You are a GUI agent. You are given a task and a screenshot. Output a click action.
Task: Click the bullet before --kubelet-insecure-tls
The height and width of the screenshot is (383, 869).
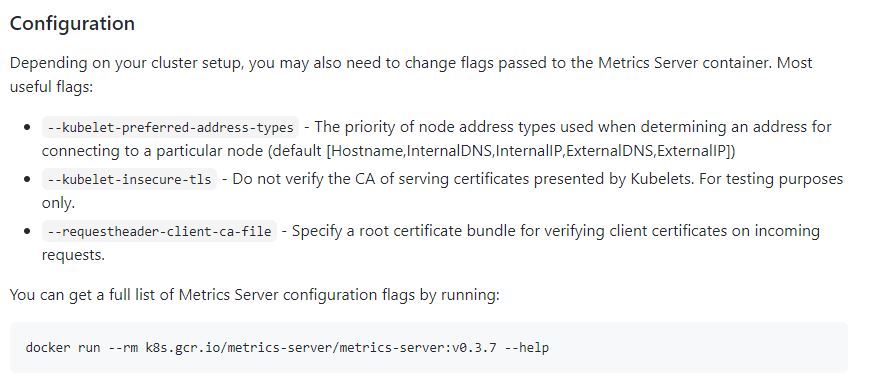tap(27, 180)
